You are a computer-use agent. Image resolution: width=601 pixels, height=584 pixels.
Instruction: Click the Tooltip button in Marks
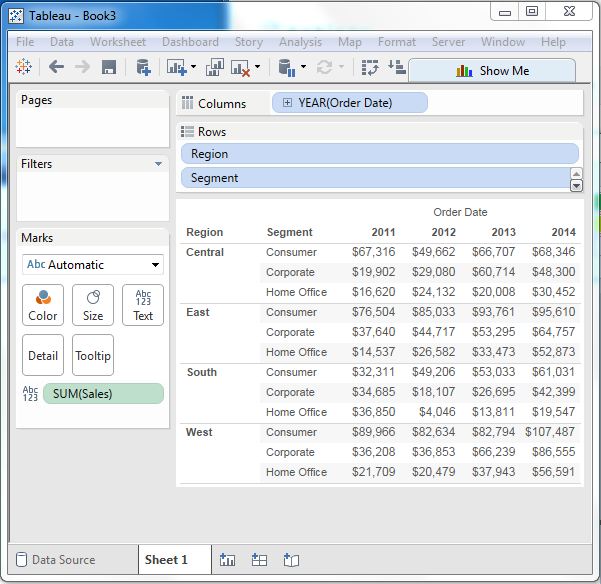point(93,356)
